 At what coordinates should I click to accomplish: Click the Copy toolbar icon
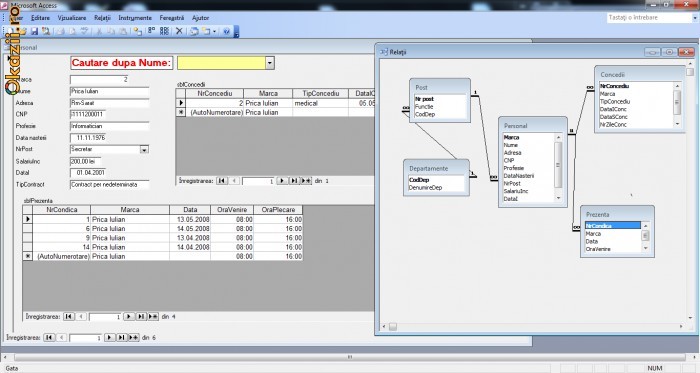111,31
